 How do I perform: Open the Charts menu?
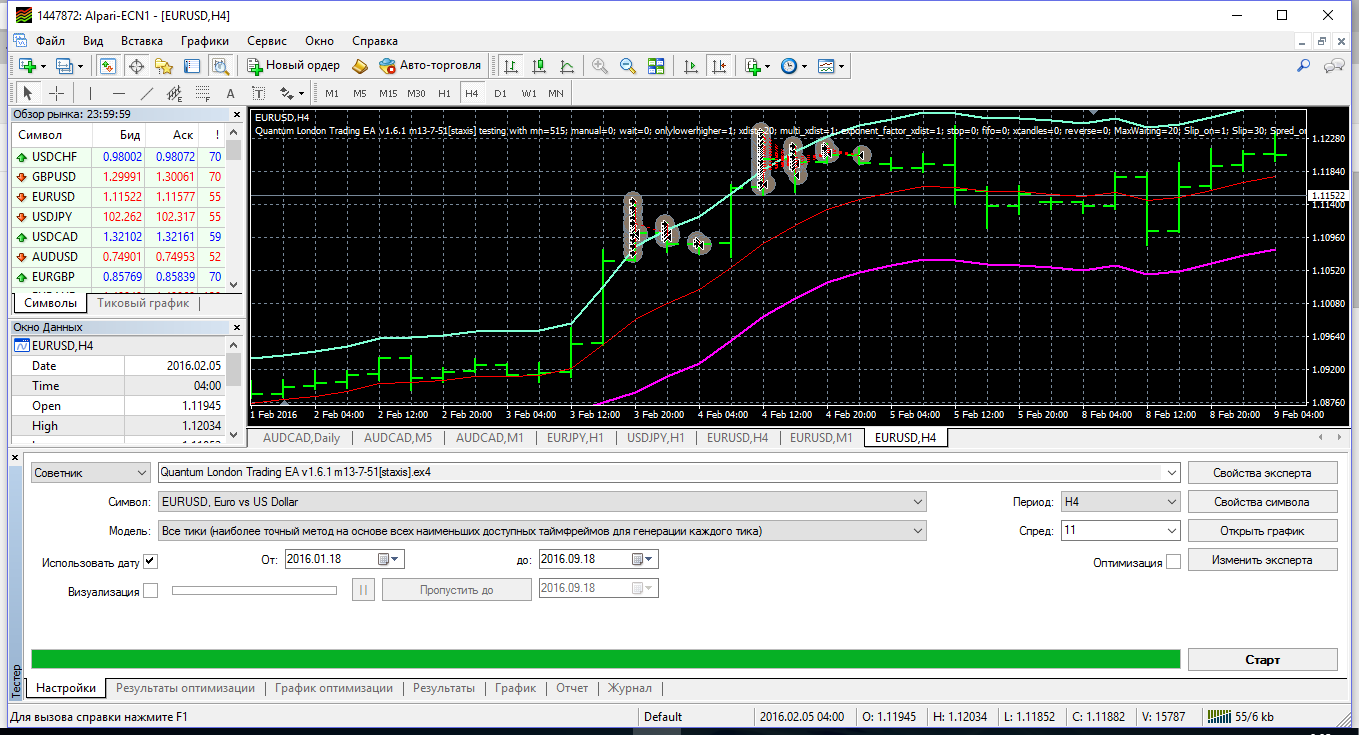coord(205,41)
